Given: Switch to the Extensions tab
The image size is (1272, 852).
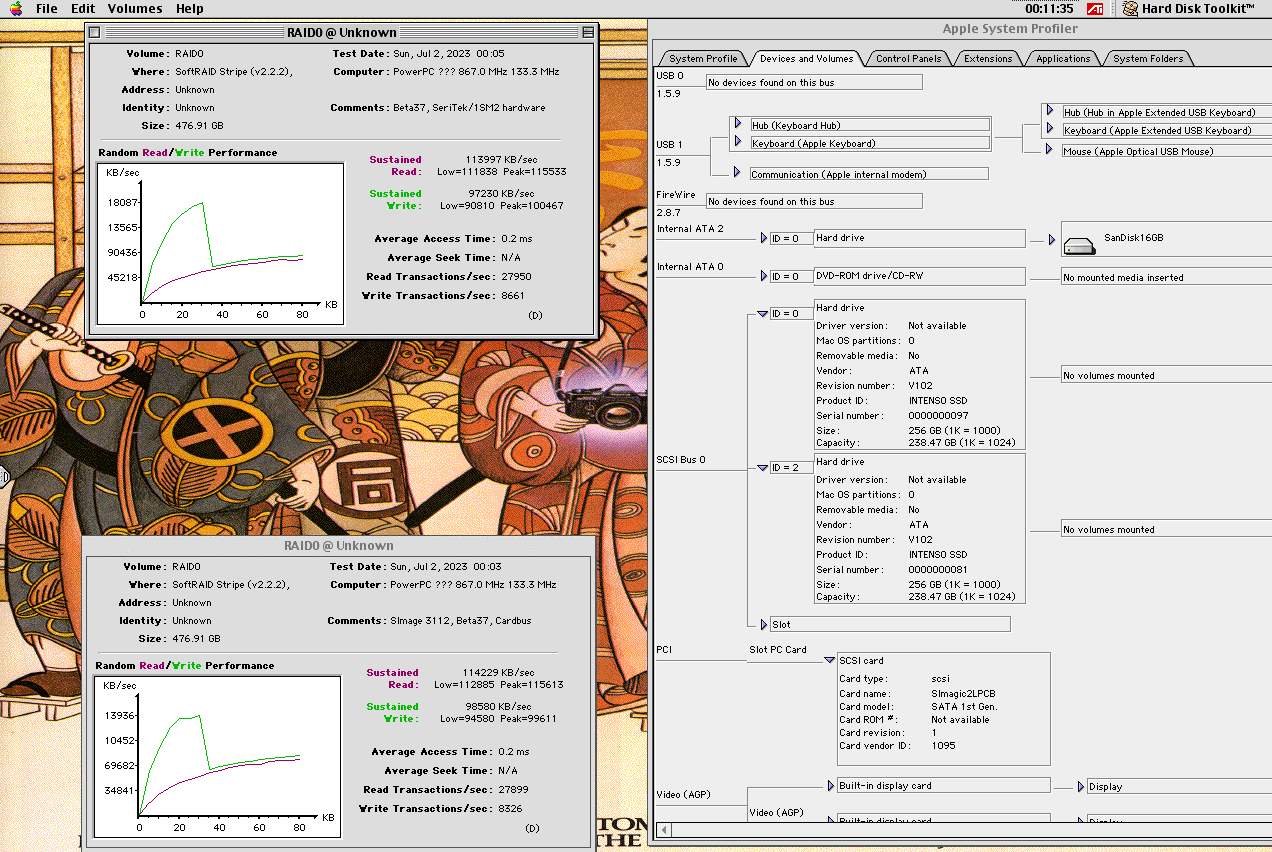Looking at the screenshot, I should coord(988,58).
